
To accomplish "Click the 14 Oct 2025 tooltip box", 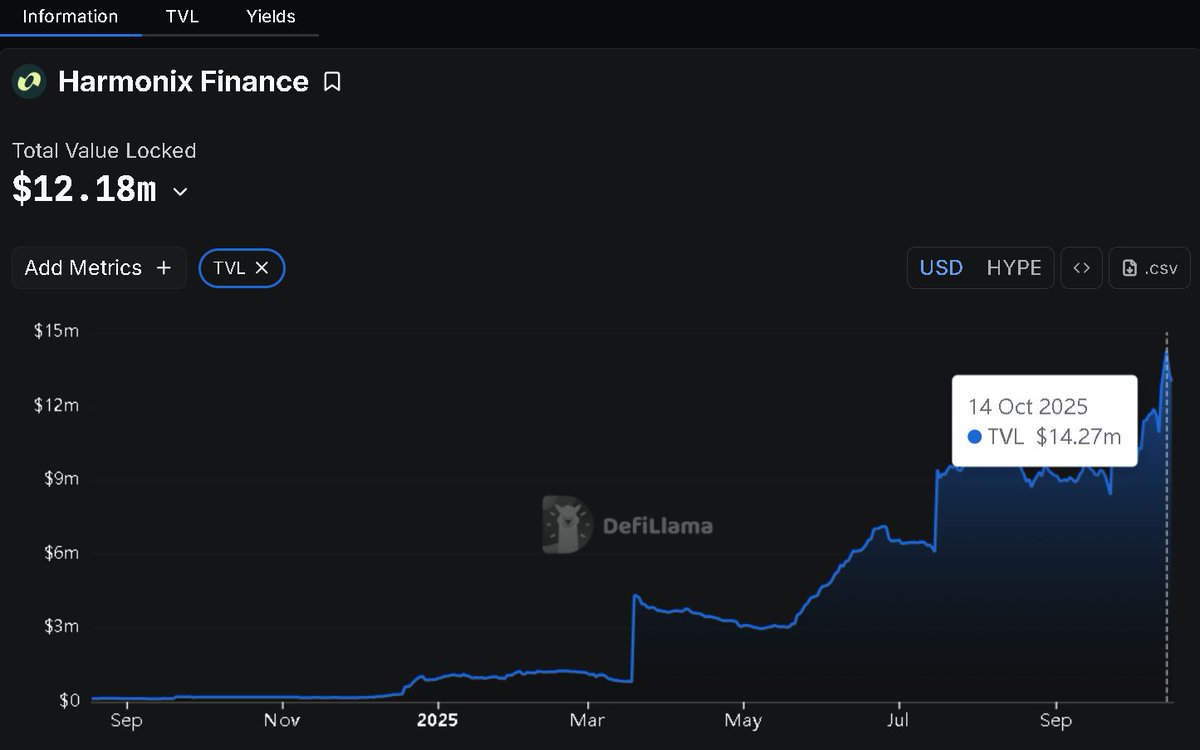I will [1044, 420].
